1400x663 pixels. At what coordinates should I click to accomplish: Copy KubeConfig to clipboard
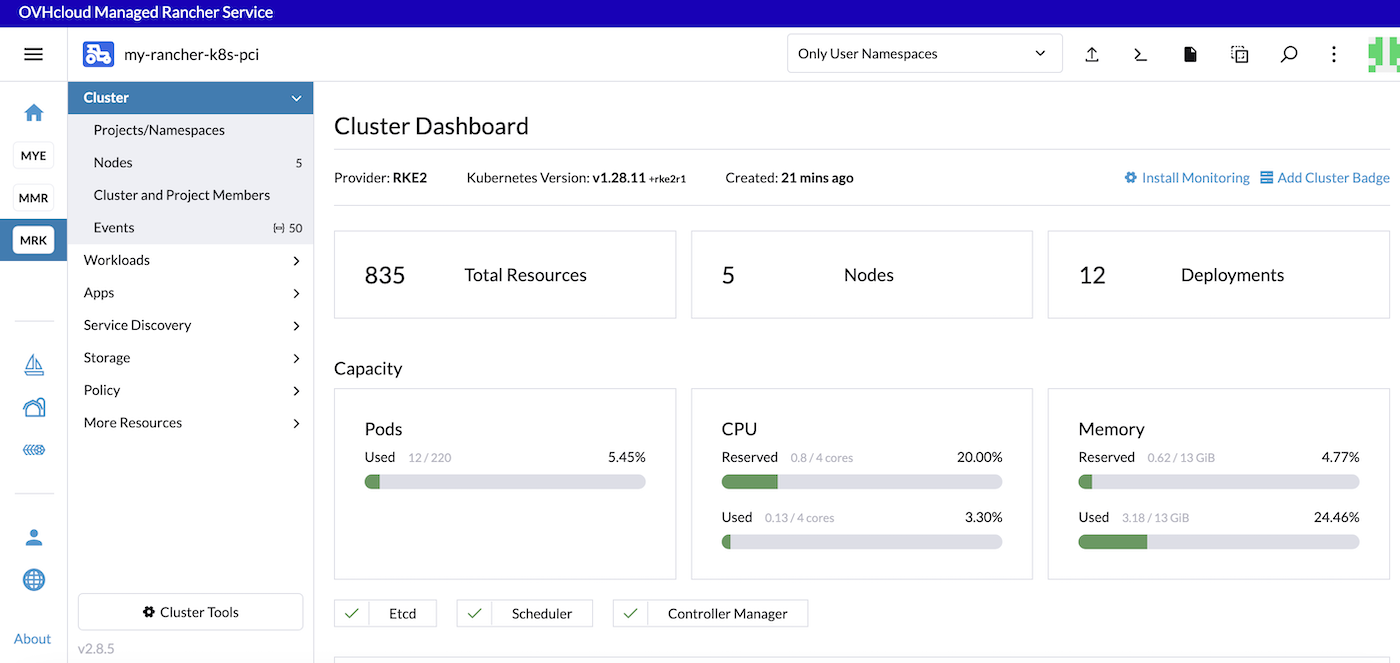click(1239, 54)
